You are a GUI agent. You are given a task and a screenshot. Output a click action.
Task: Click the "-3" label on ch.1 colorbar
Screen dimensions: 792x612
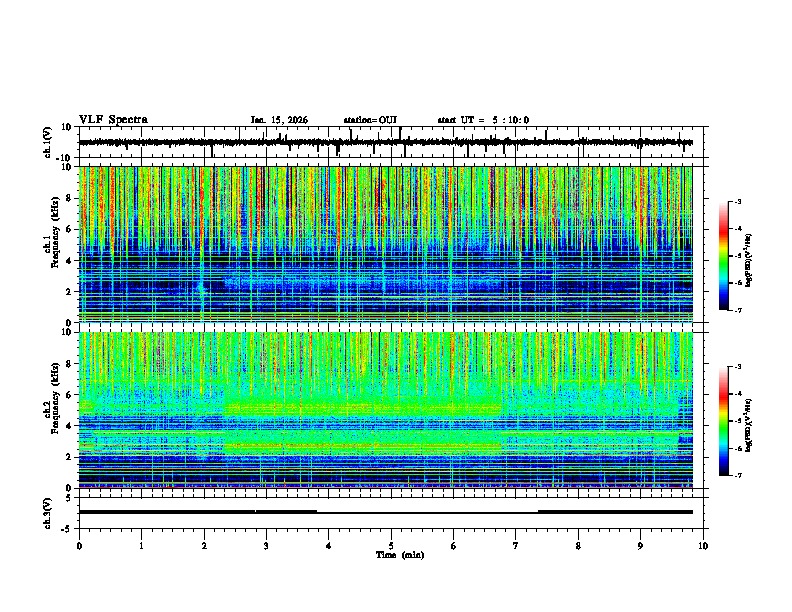(x=738, y=201)
